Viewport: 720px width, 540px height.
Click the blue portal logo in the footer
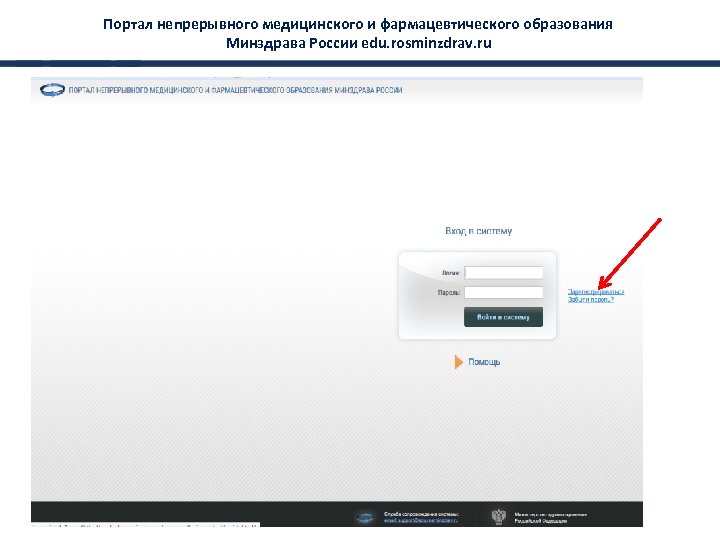pyautogui.click(x=366, y=518)
